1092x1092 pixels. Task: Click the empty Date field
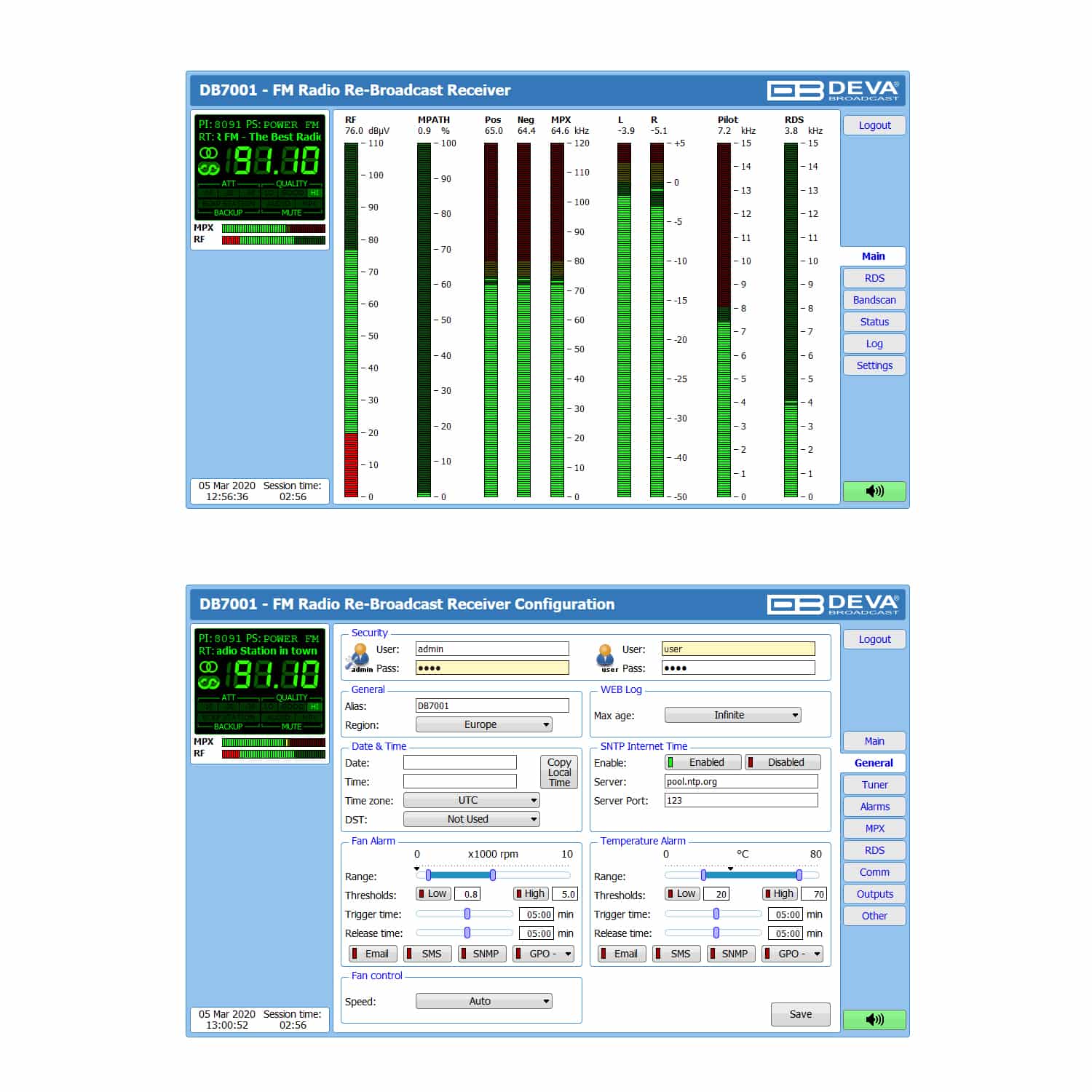[460, 762]
